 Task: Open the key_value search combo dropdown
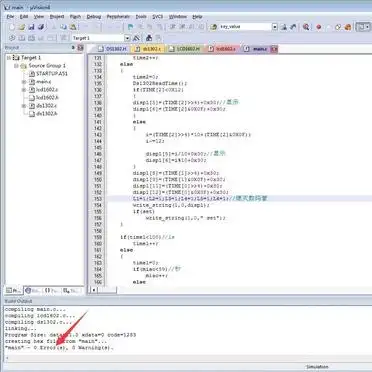click(275, 27)
